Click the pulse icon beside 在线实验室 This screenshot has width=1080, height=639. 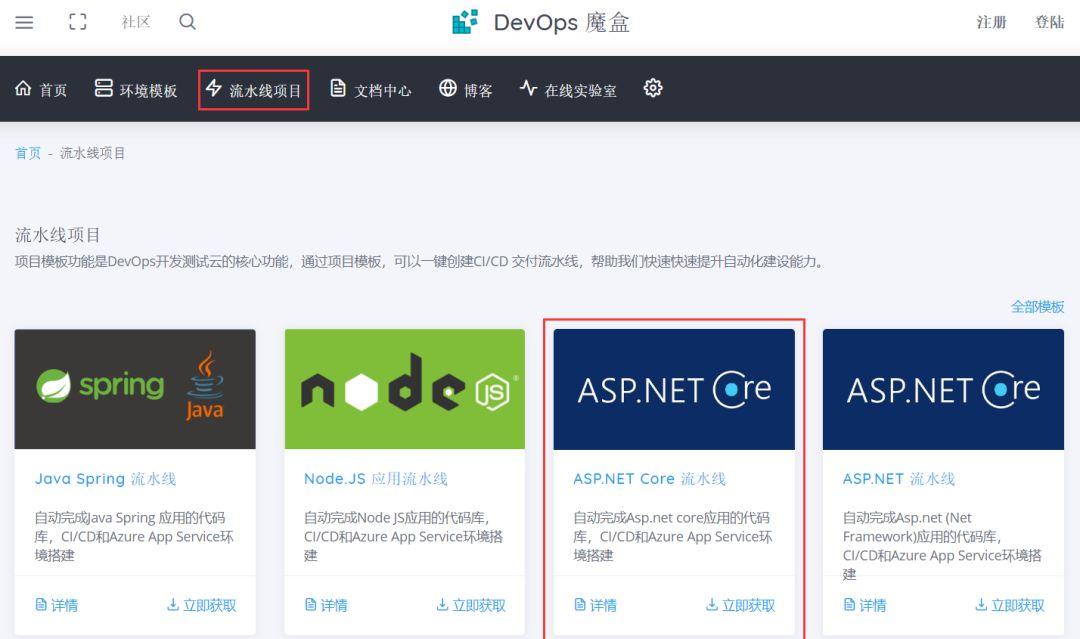tap(528, 88)
